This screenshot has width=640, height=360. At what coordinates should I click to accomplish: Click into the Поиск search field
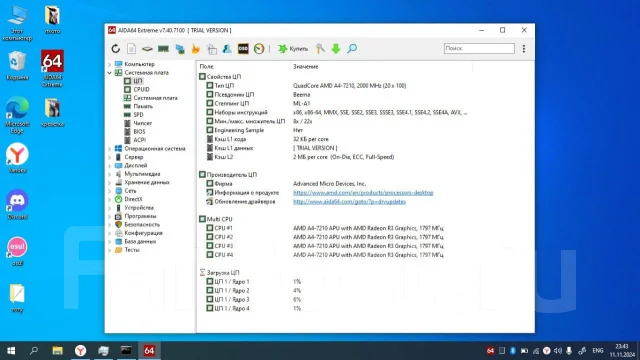click(479, 48)
